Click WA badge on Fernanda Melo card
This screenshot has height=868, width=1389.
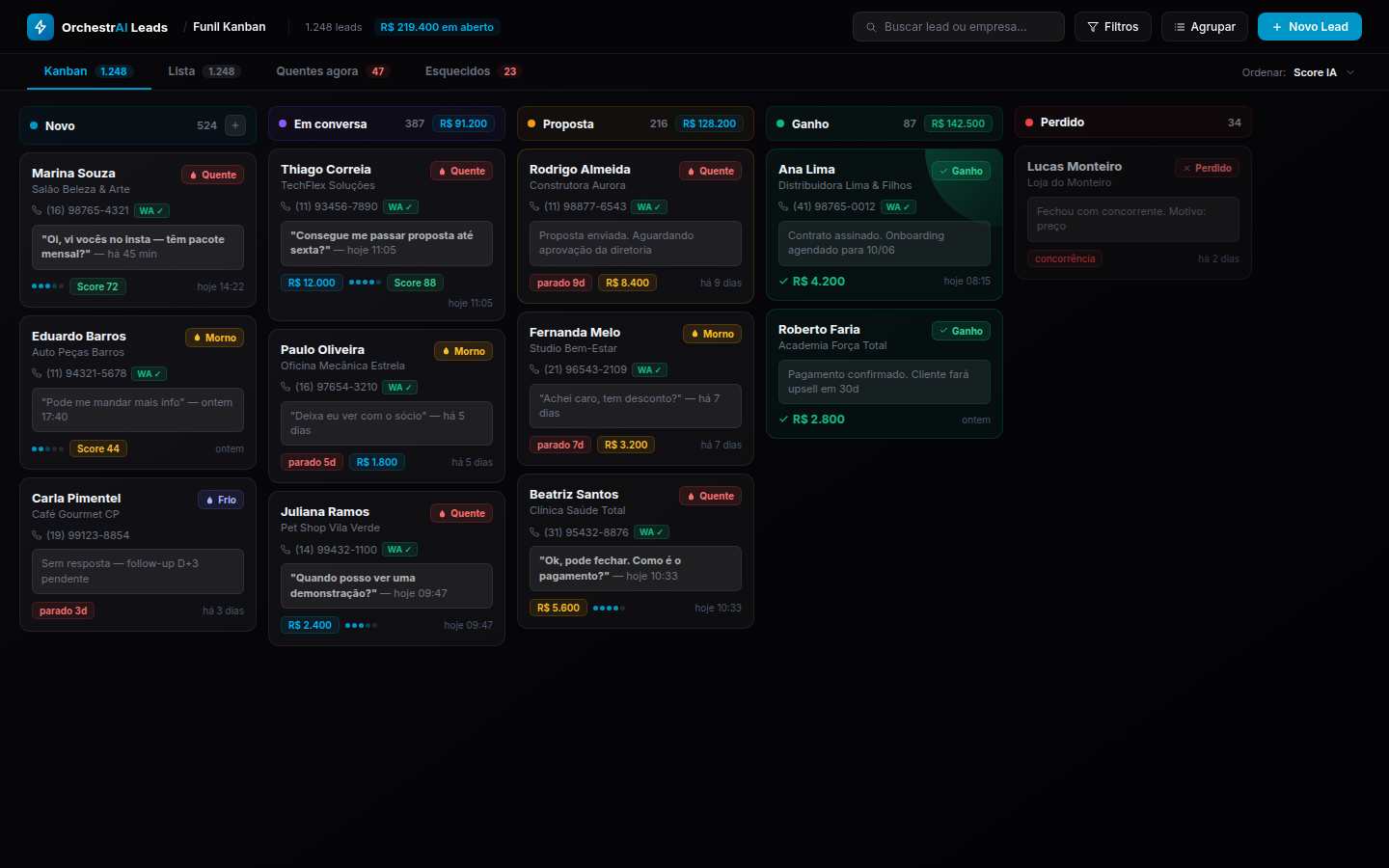point(649,369)
